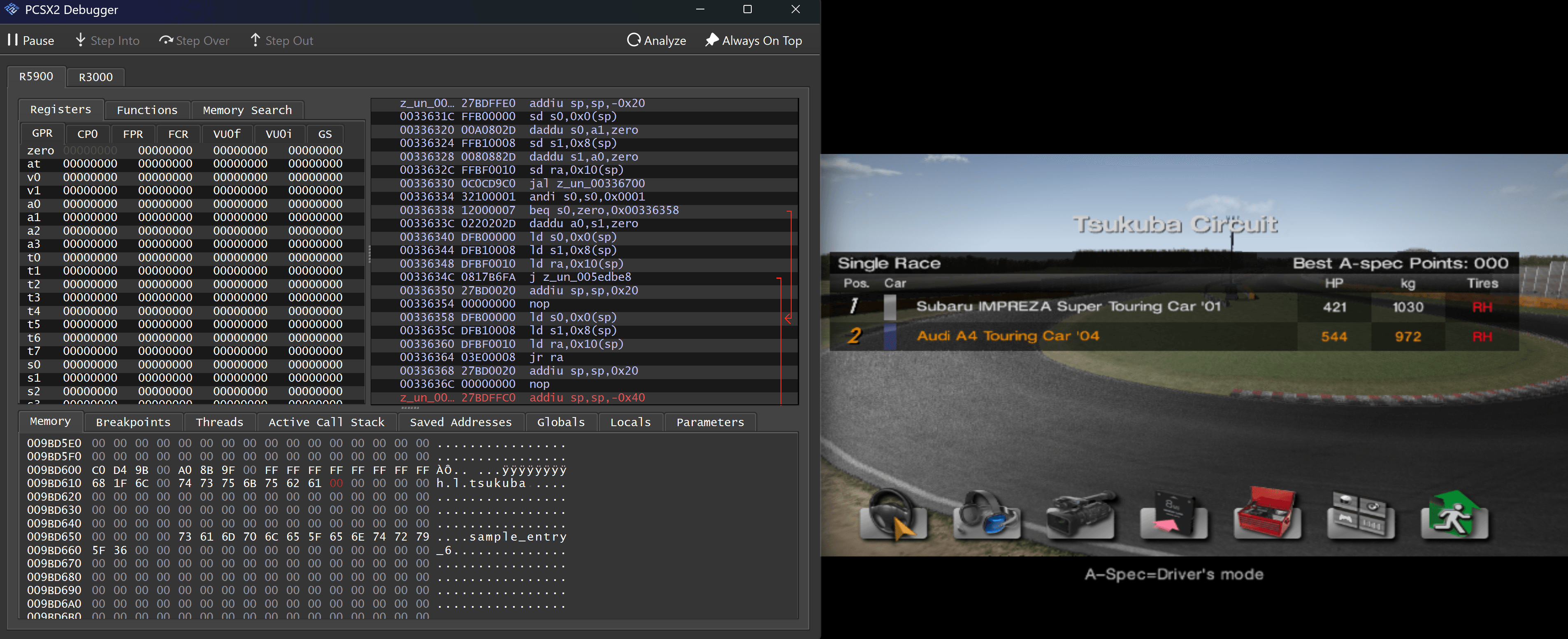Image resolution: width=1568 pixels, height=639 pixels.
Task: Select the green exit running-man icon
Action: click(1455, 515)
